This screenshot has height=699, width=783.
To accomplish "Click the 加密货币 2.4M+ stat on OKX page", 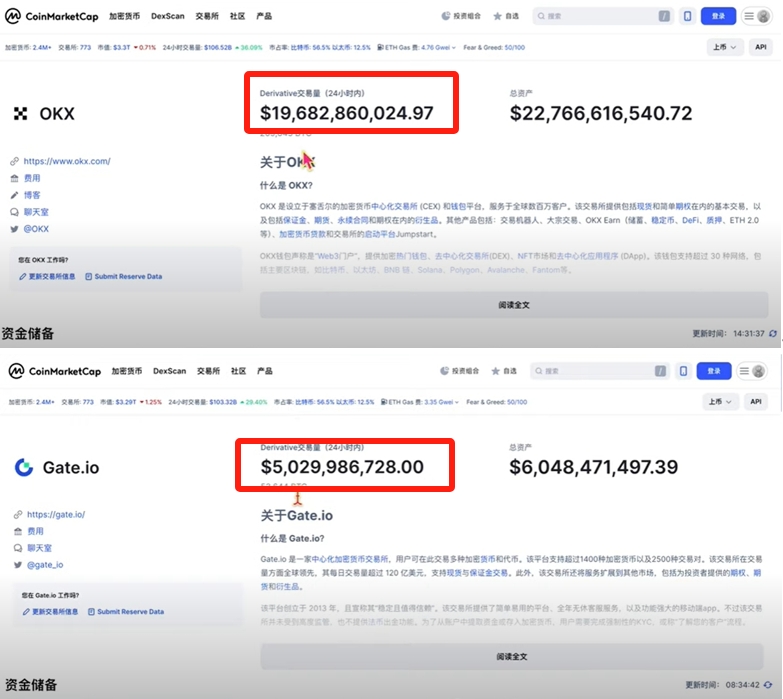I will point(28,47).
